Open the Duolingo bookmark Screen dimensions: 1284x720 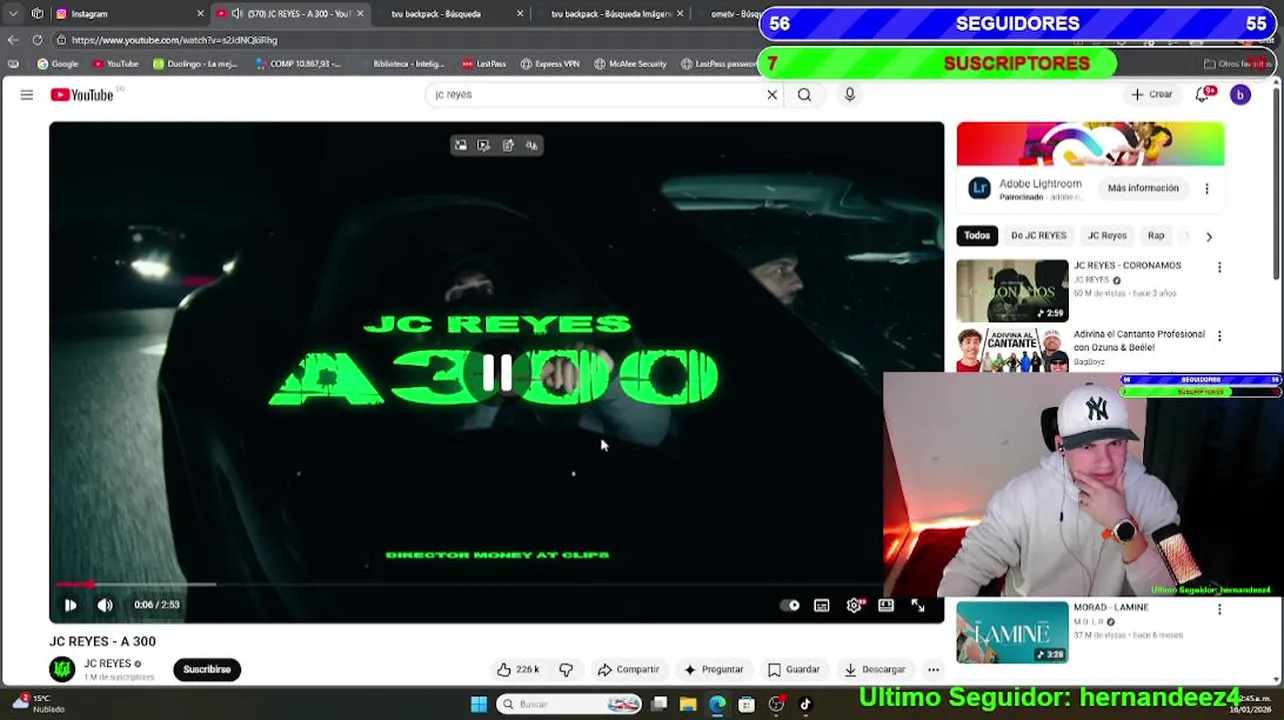pos(195,64)
